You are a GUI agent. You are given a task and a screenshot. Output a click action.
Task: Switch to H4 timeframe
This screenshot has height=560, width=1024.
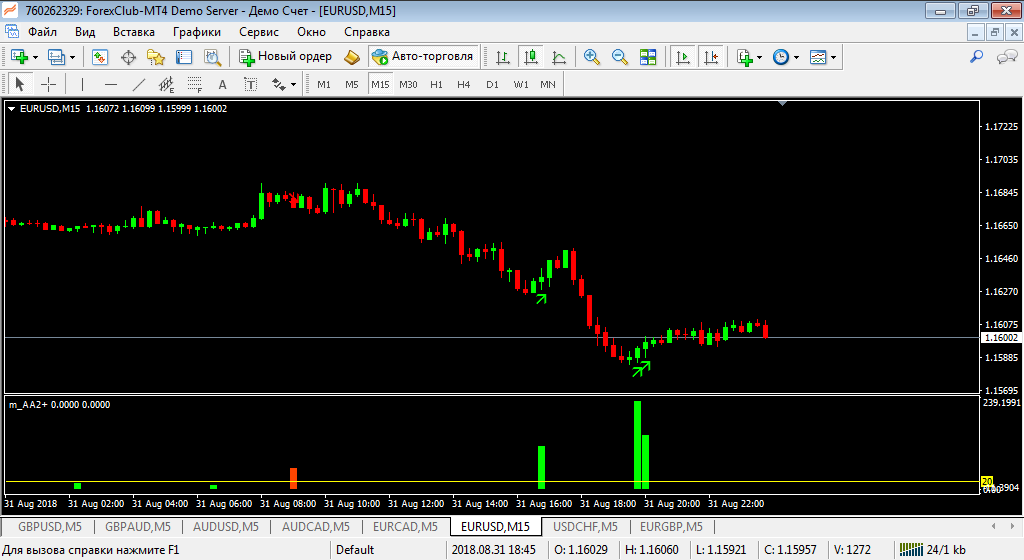(464, 84)
